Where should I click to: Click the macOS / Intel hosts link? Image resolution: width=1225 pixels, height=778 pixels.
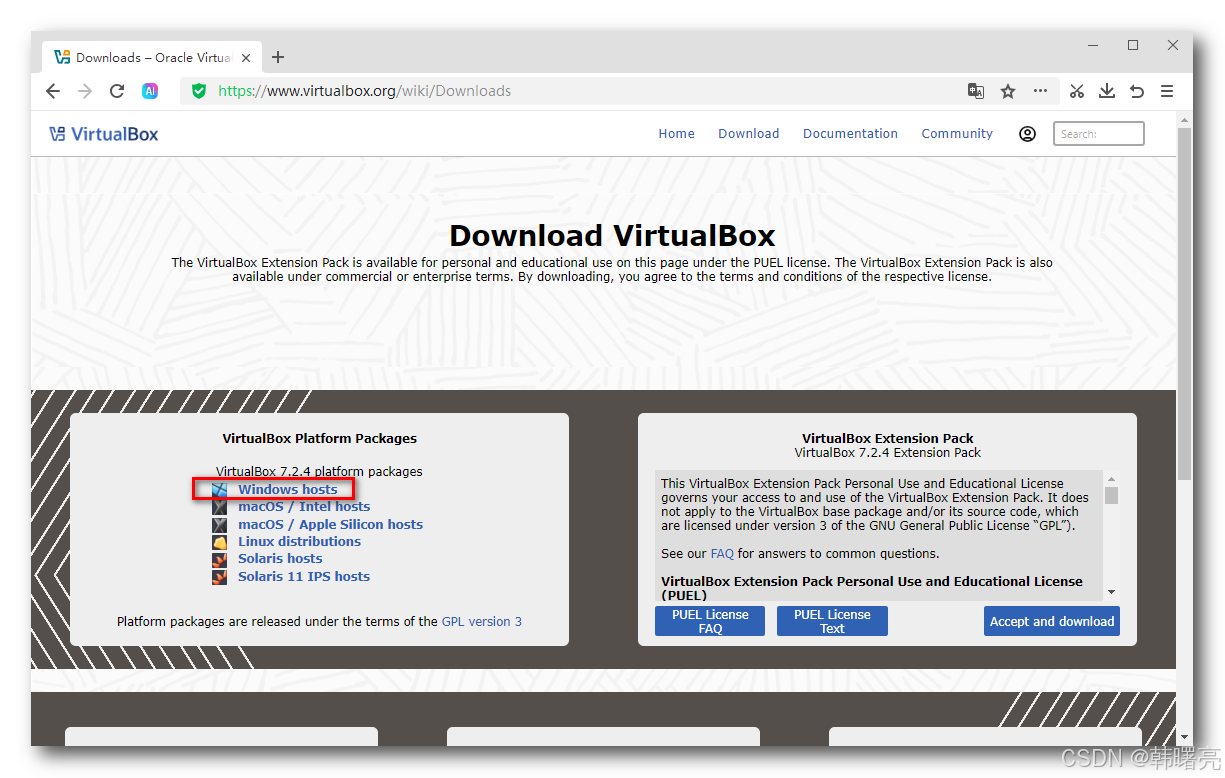pyautogui.click(x=304, y=507)
